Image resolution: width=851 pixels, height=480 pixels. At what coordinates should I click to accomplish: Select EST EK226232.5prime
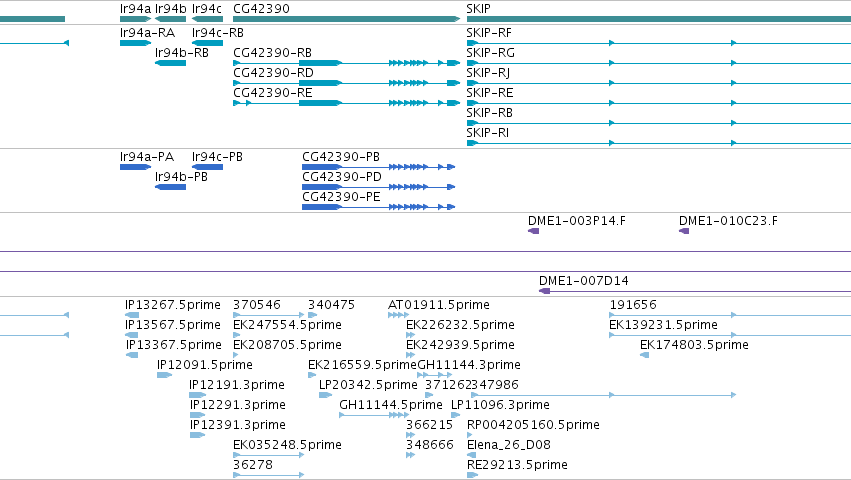410,335
